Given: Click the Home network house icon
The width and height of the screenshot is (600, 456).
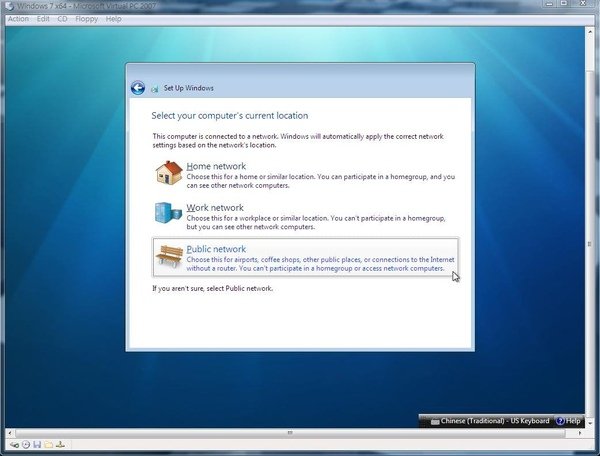Looking at the screenshot, I should [x=169, y=173].
